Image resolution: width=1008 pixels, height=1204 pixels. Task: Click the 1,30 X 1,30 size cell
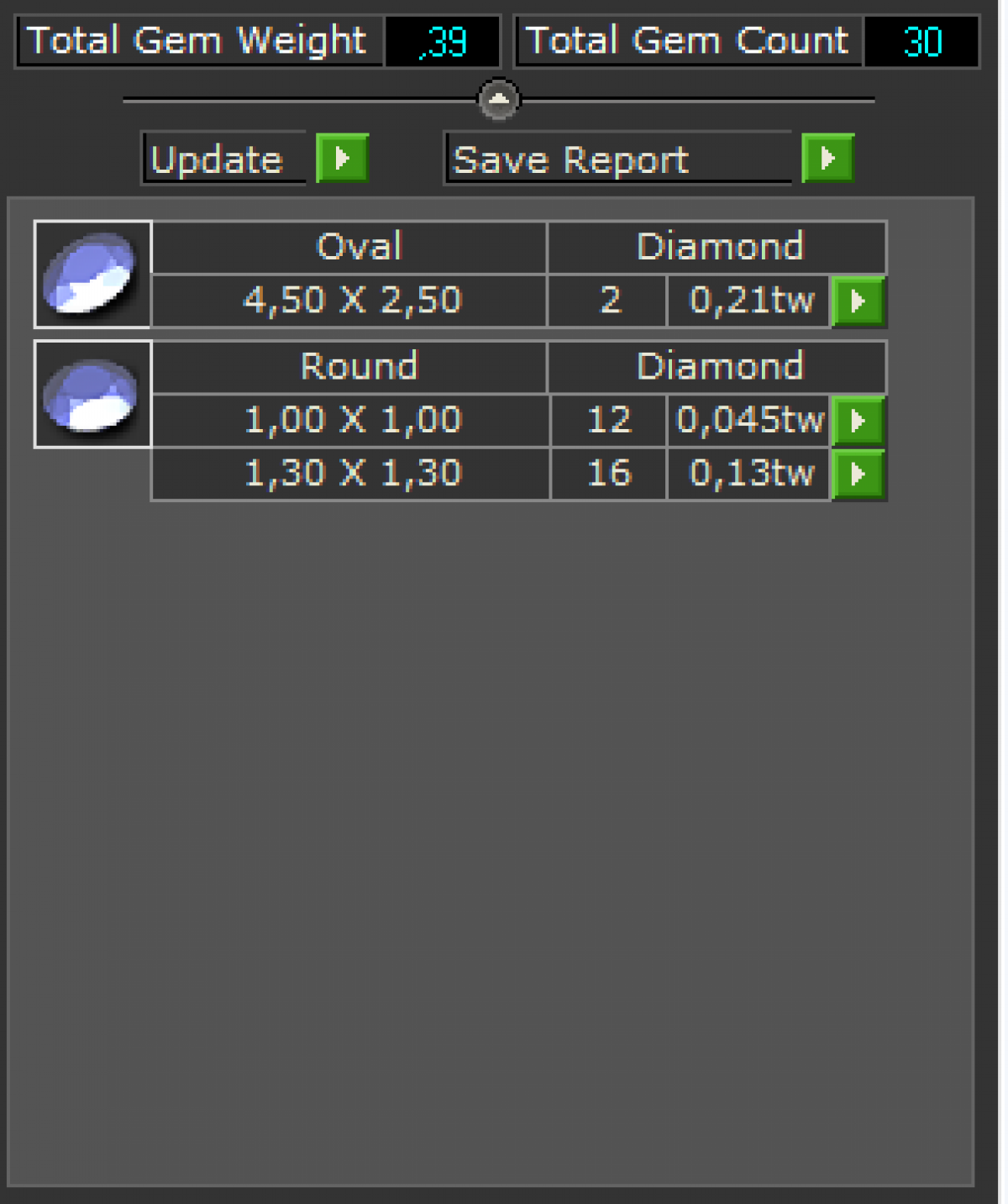[351, 474]
